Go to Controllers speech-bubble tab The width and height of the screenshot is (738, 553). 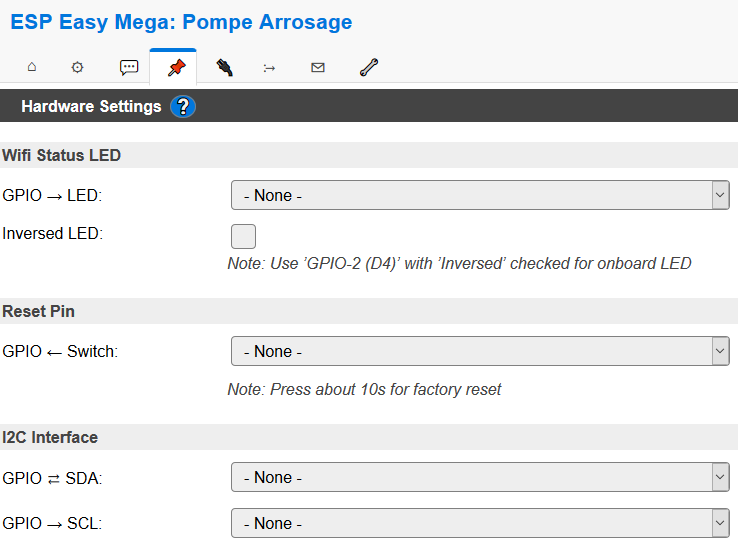point(129,67)
